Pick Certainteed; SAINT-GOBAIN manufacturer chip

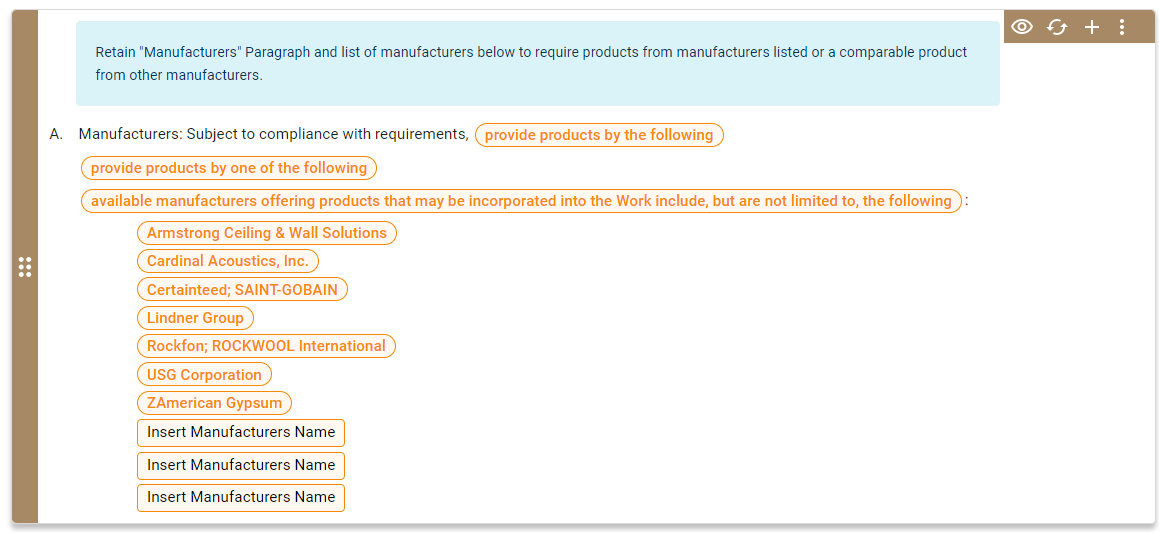point(242,290)
